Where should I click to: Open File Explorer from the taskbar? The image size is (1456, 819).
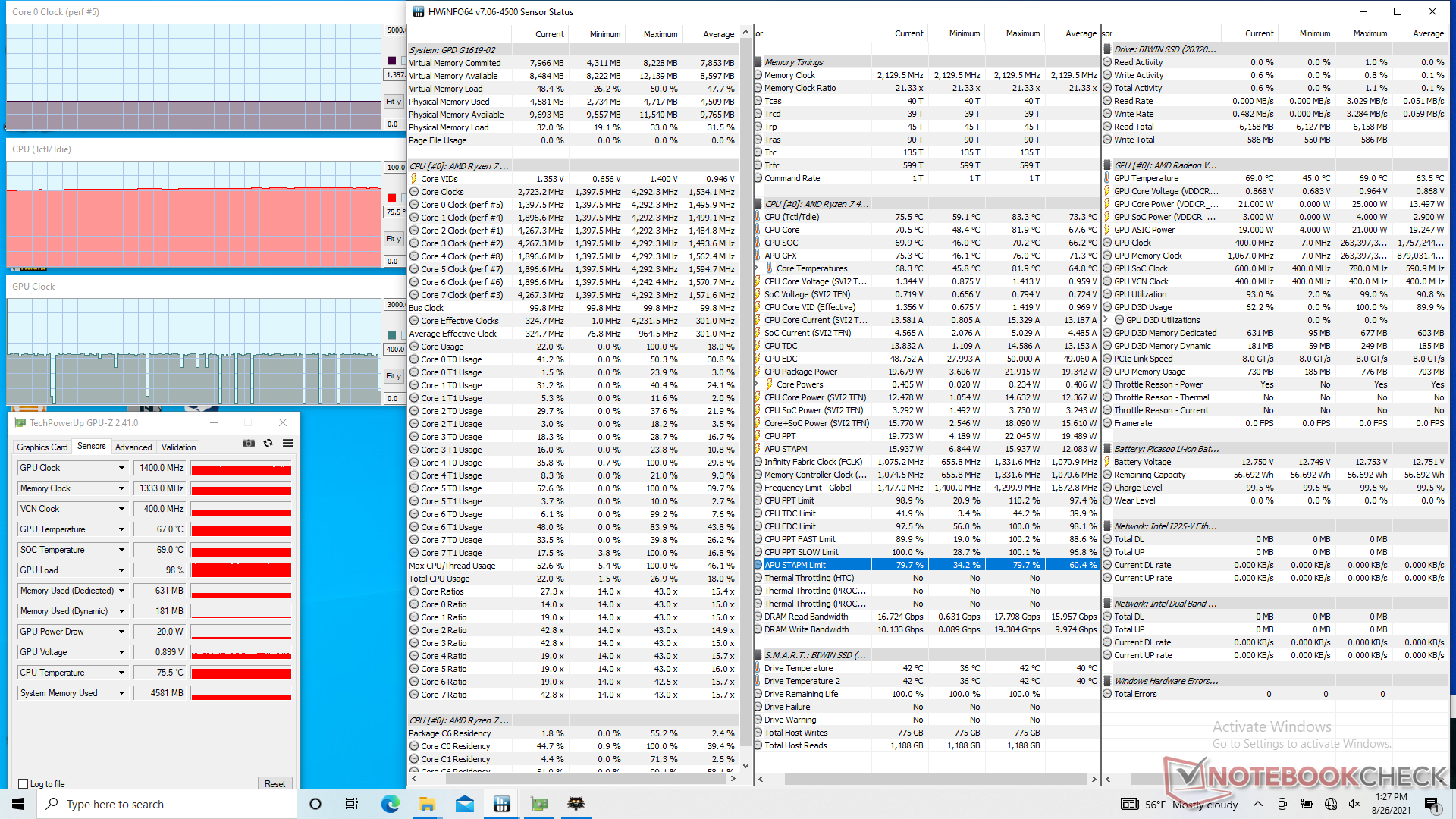point(427,804)
